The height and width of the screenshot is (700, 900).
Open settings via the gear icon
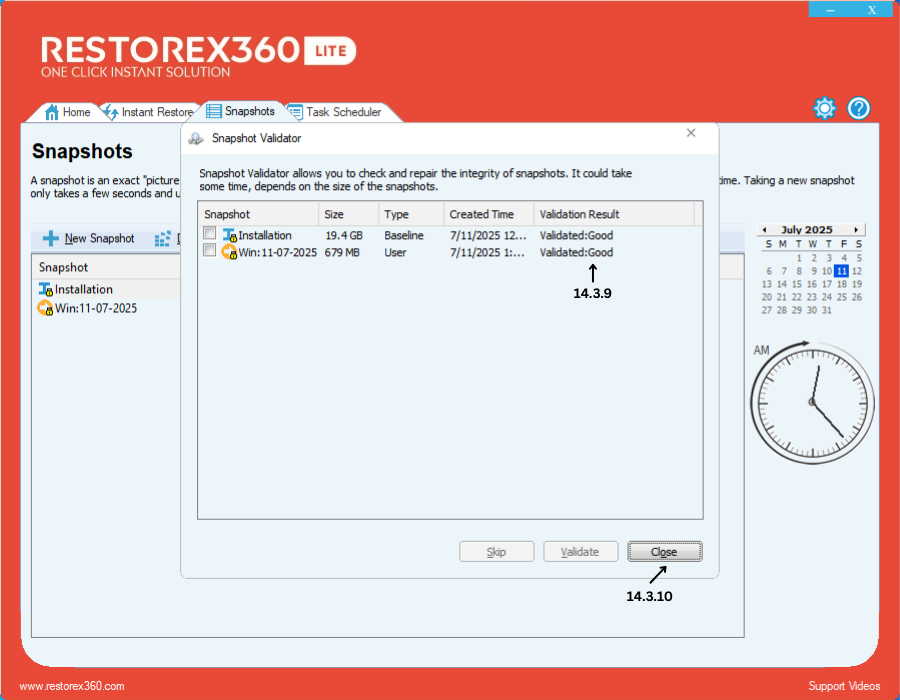(824, 108)
